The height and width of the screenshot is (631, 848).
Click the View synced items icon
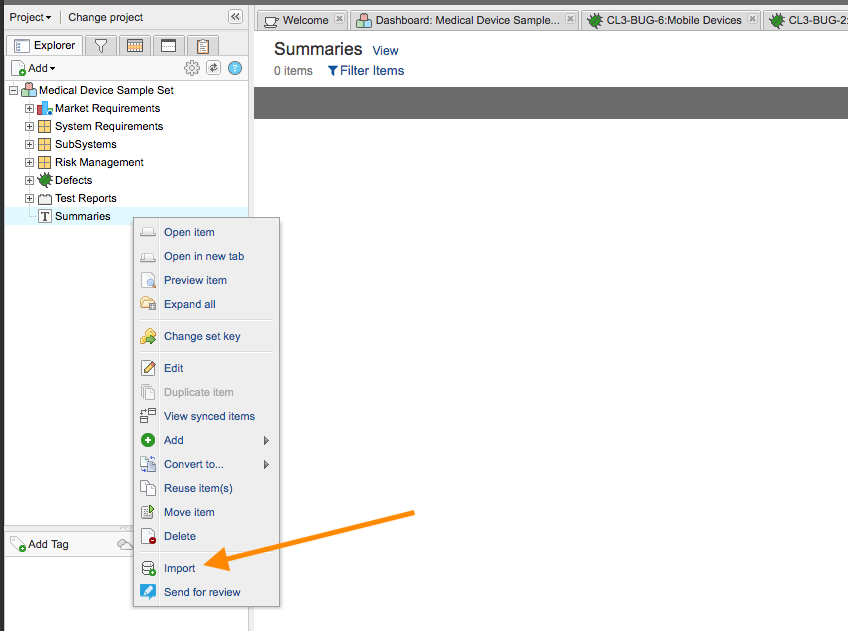click(148, 416)
